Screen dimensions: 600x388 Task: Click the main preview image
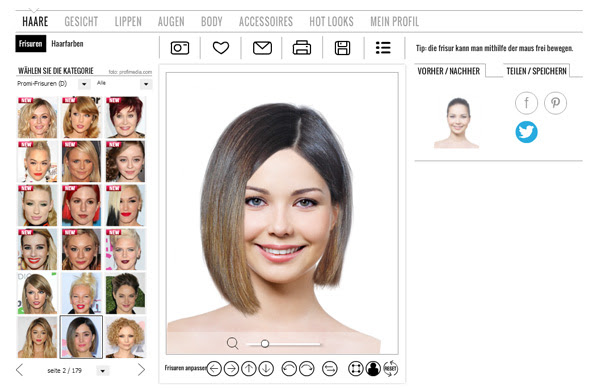pos(282,213)
